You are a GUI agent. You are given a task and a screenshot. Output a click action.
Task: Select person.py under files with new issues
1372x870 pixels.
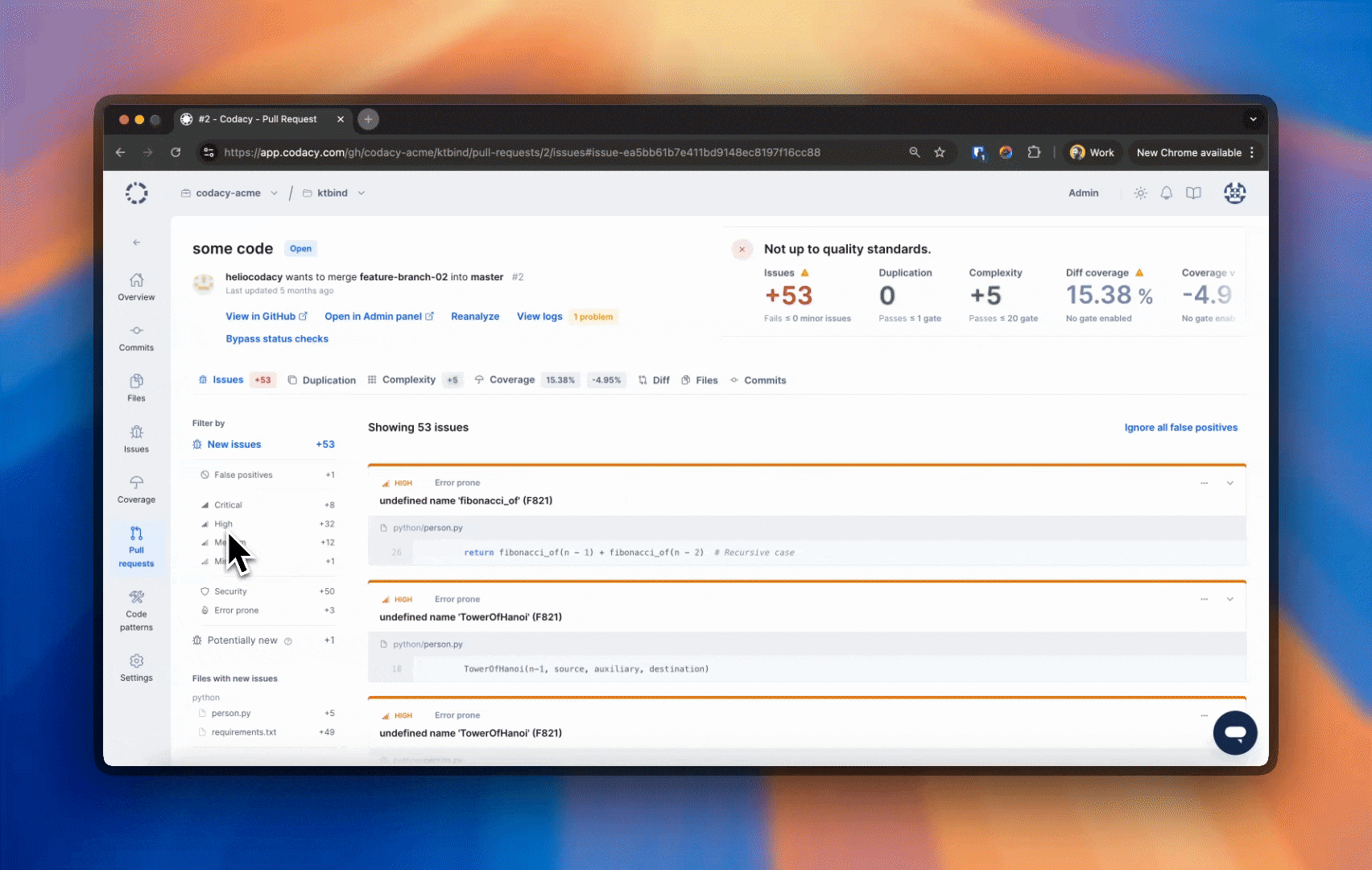(x=231, y=714)
